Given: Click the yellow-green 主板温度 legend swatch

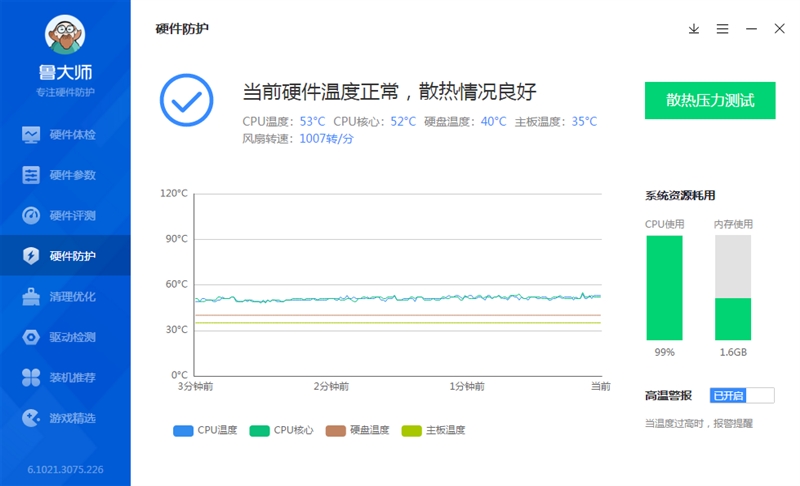Looking at the screenshot, I should pyautogui.click(x=412, y=430).
